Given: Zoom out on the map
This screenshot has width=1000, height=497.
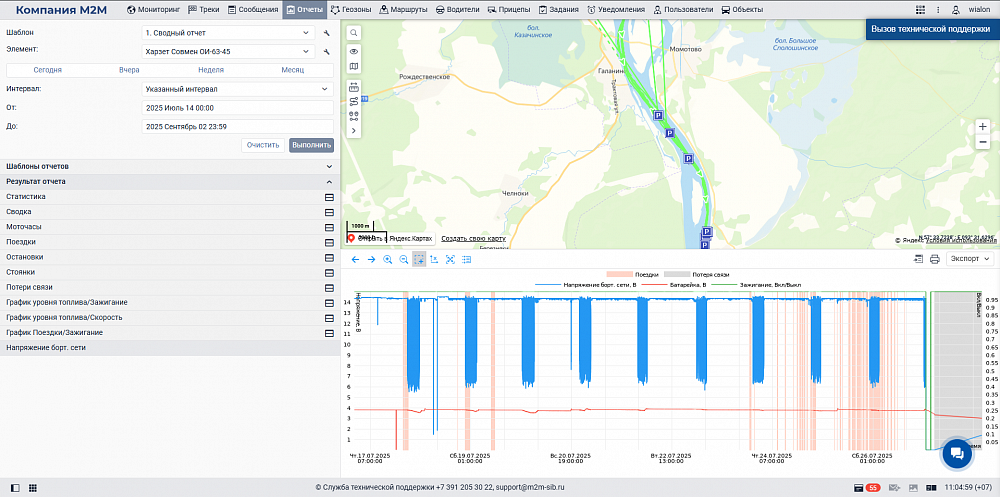Looking at the screenshot, I should click(x=983, y=142).
